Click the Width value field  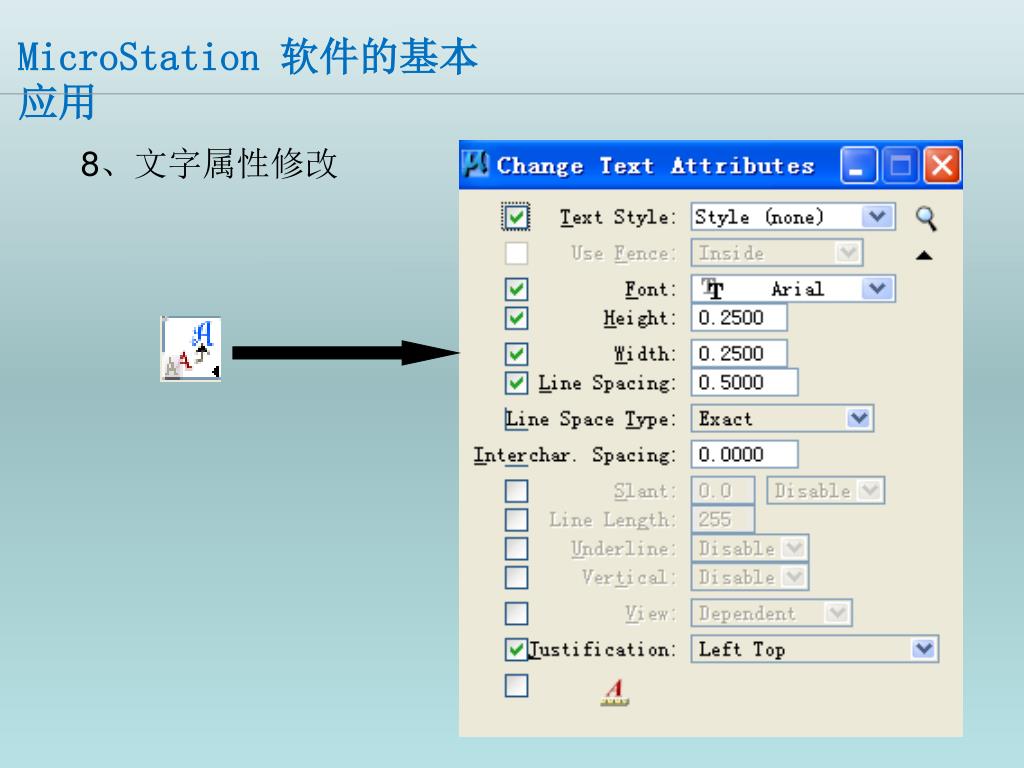click(x=739, y=354)
